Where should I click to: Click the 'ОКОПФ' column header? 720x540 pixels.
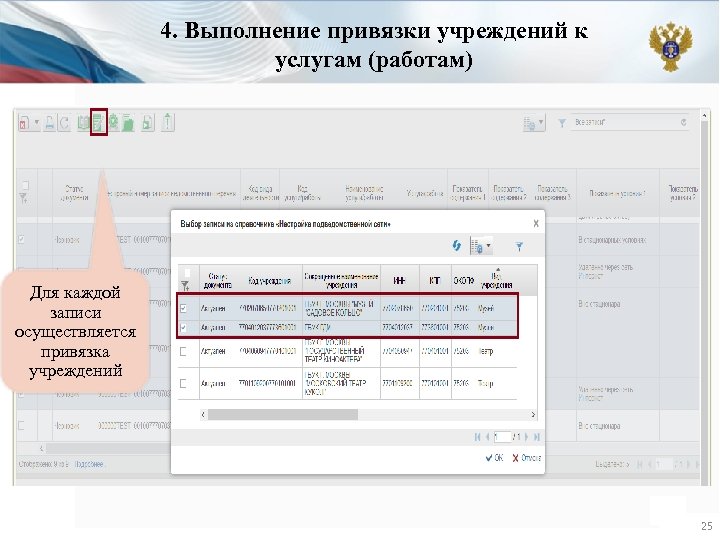(463, 280)
